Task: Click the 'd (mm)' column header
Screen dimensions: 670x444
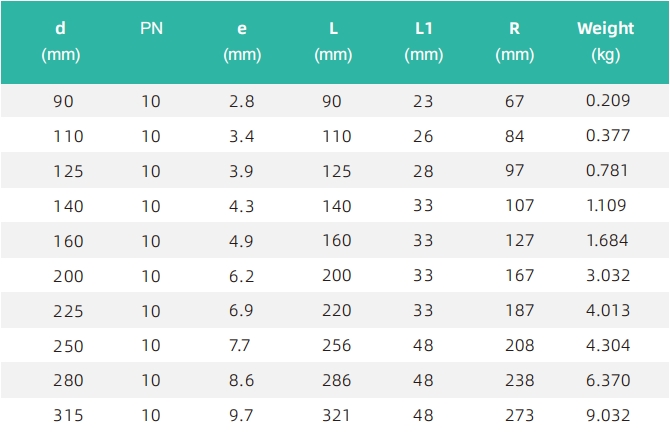Action: pyautogui.click(x=61, y=41)
